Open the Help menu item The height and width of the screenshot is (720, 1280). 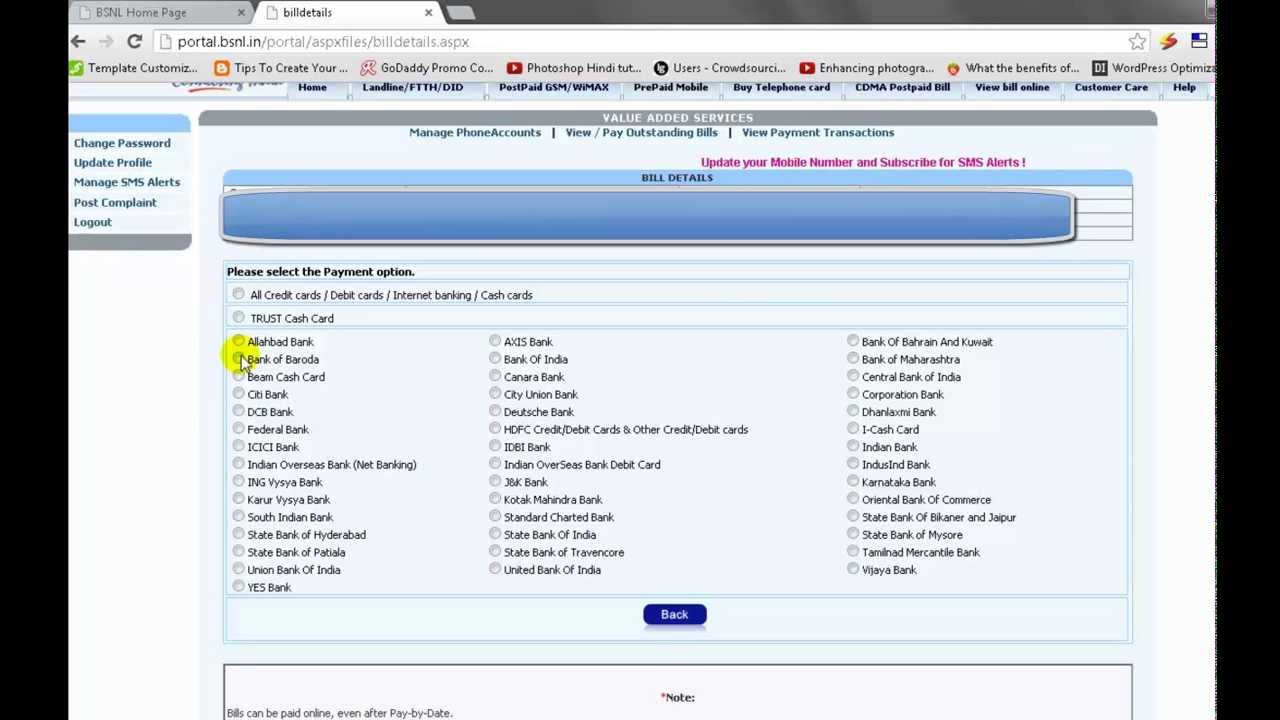1184,87
